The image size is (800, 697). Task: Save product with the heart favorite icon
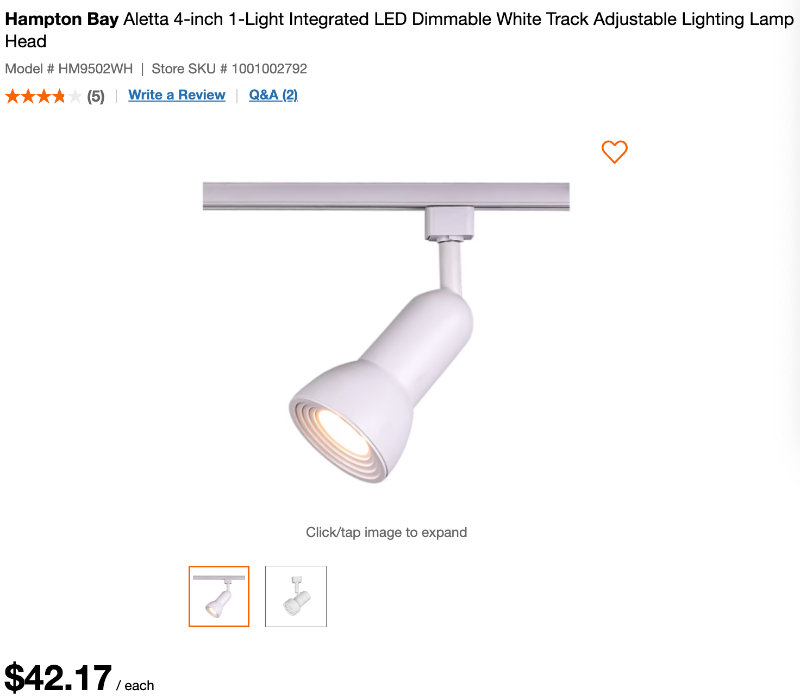pos(614,152)
